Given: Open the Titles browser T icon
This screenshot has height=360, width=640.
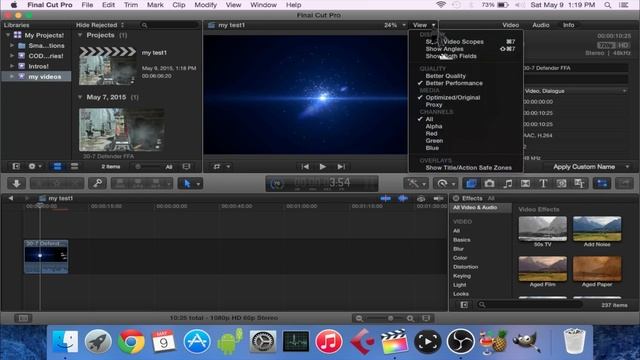Looking at the screenshot, I should coord(543,184).
